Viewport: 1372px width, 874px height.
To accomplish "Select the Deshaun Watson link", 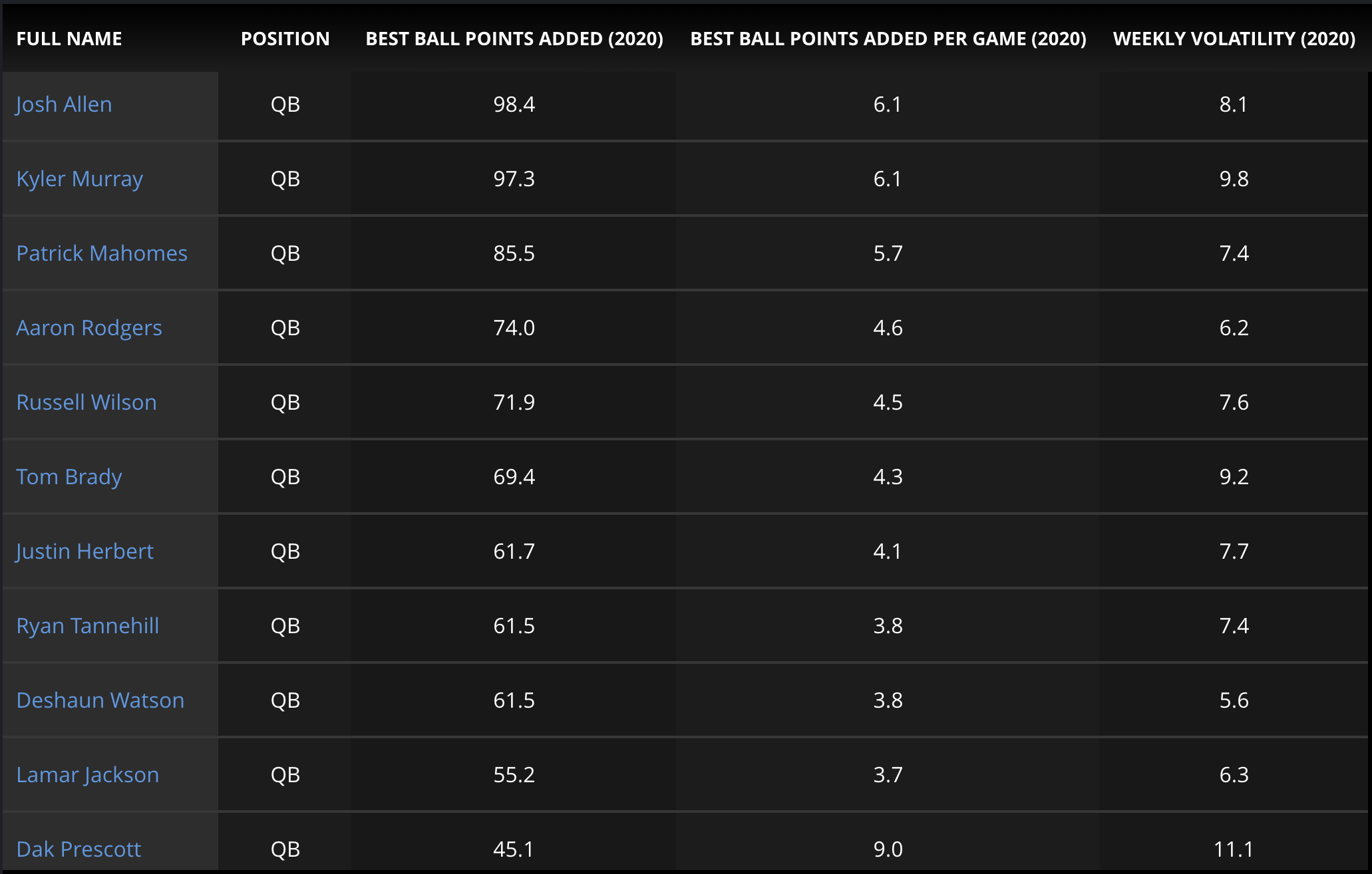I will click(100, 700).
